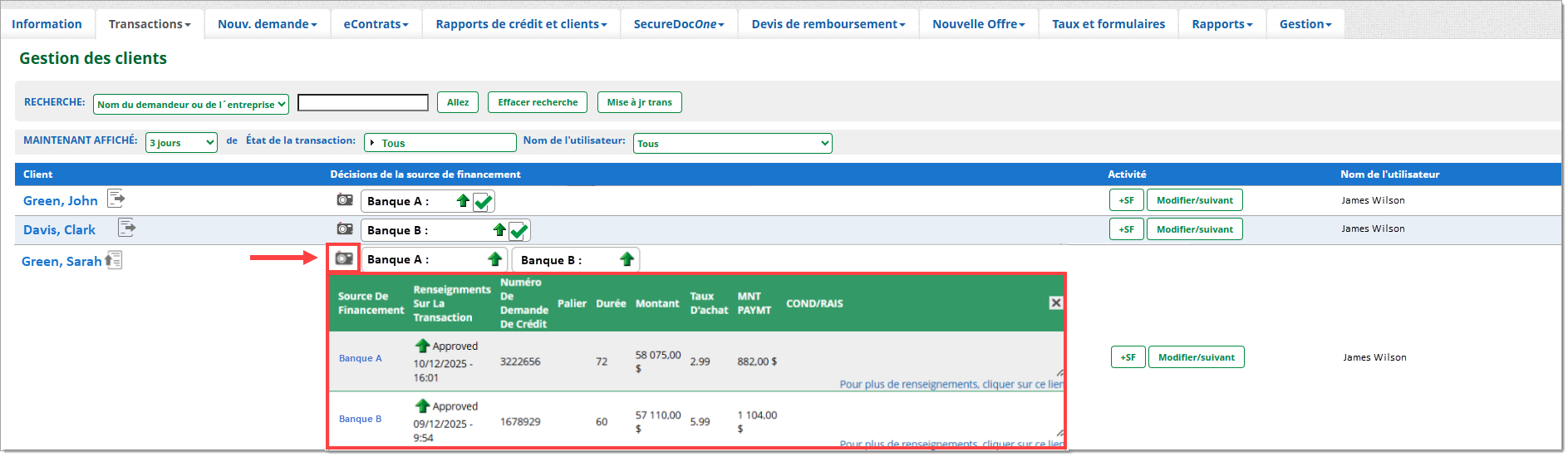Expand the Nom de l'utilisateur dropdown
The height and width of the screenshot is (457, 1568).
click(732, 144)
